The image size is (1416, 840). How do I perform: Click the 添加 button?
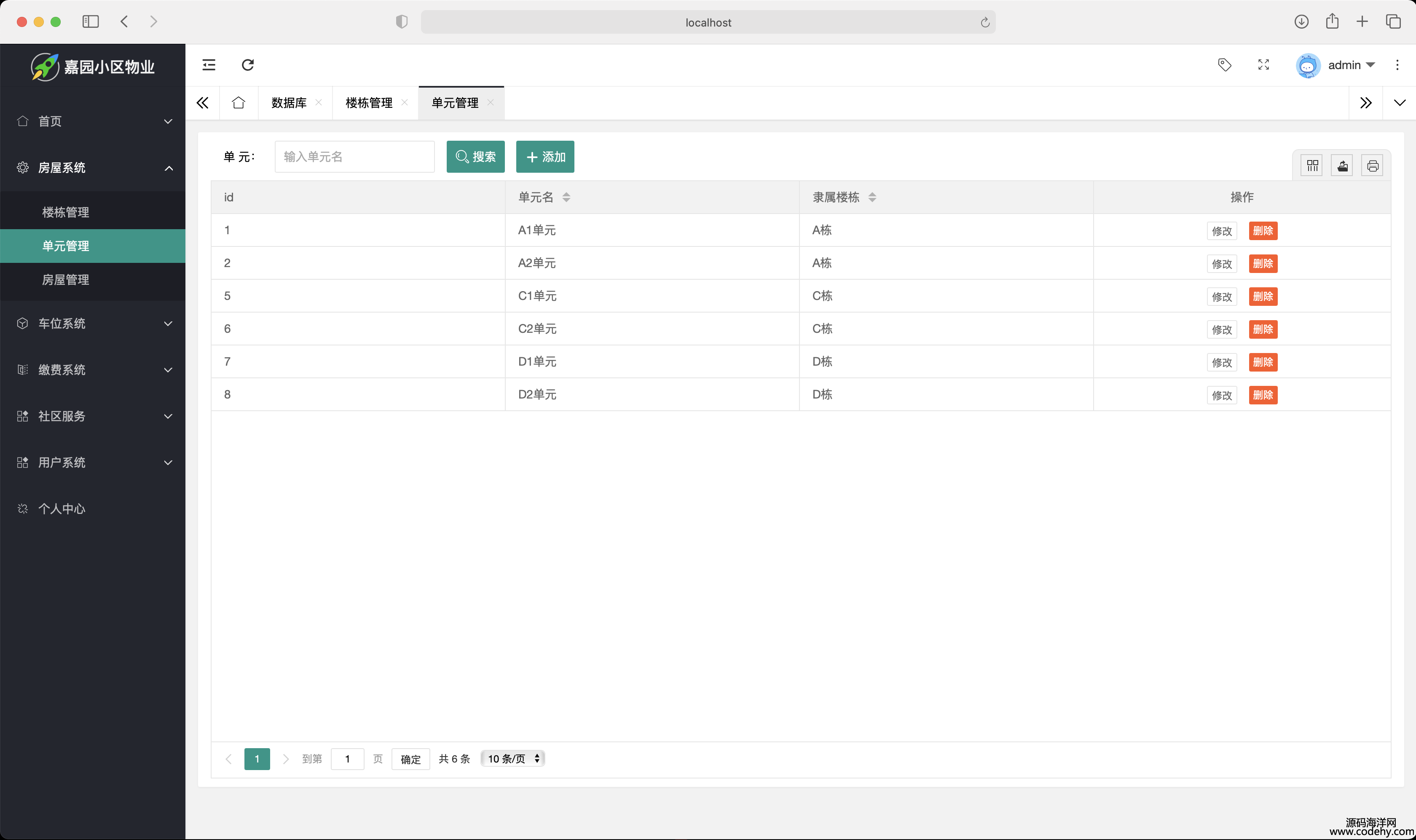click(545, 157)
